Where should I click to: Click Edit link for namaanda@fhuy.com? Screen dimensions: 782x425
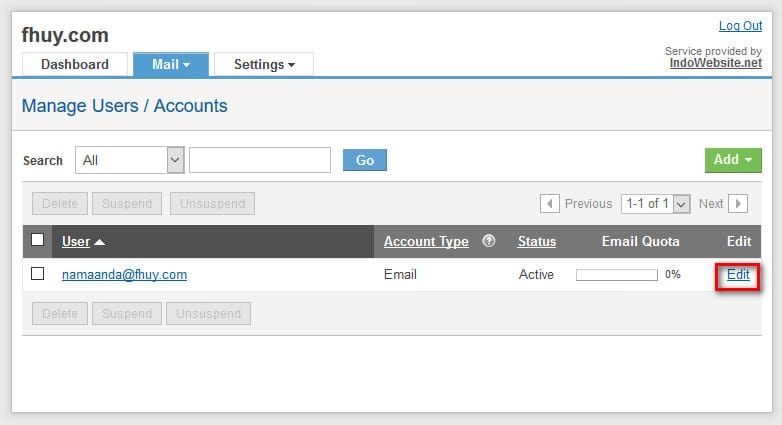pyautogui.click(x=738, y=275)
